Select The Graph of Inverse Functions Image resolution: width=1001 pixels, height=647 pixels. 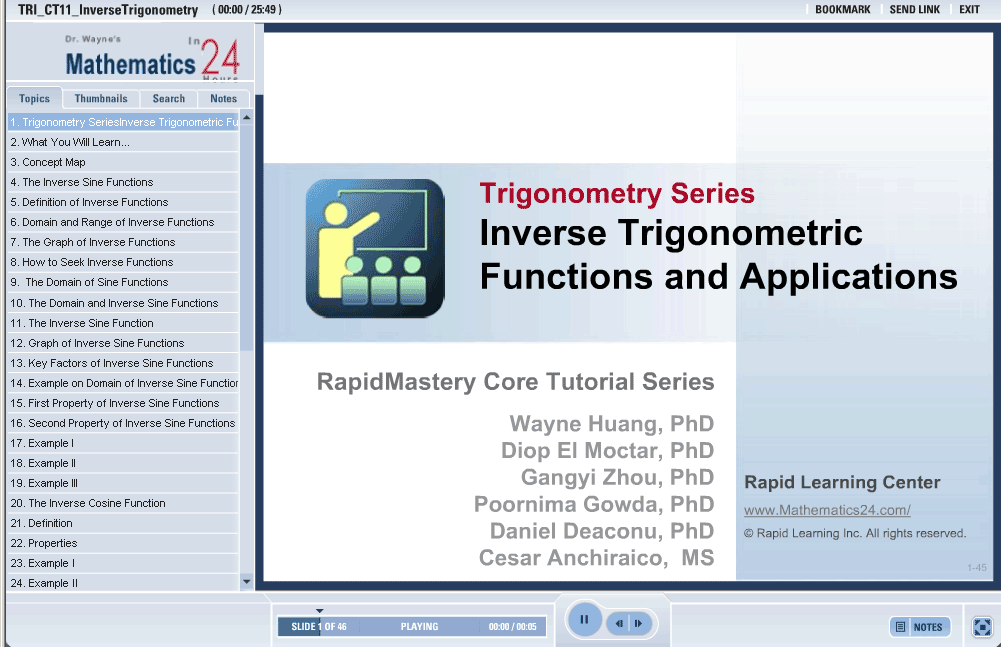tap(123, 242)
